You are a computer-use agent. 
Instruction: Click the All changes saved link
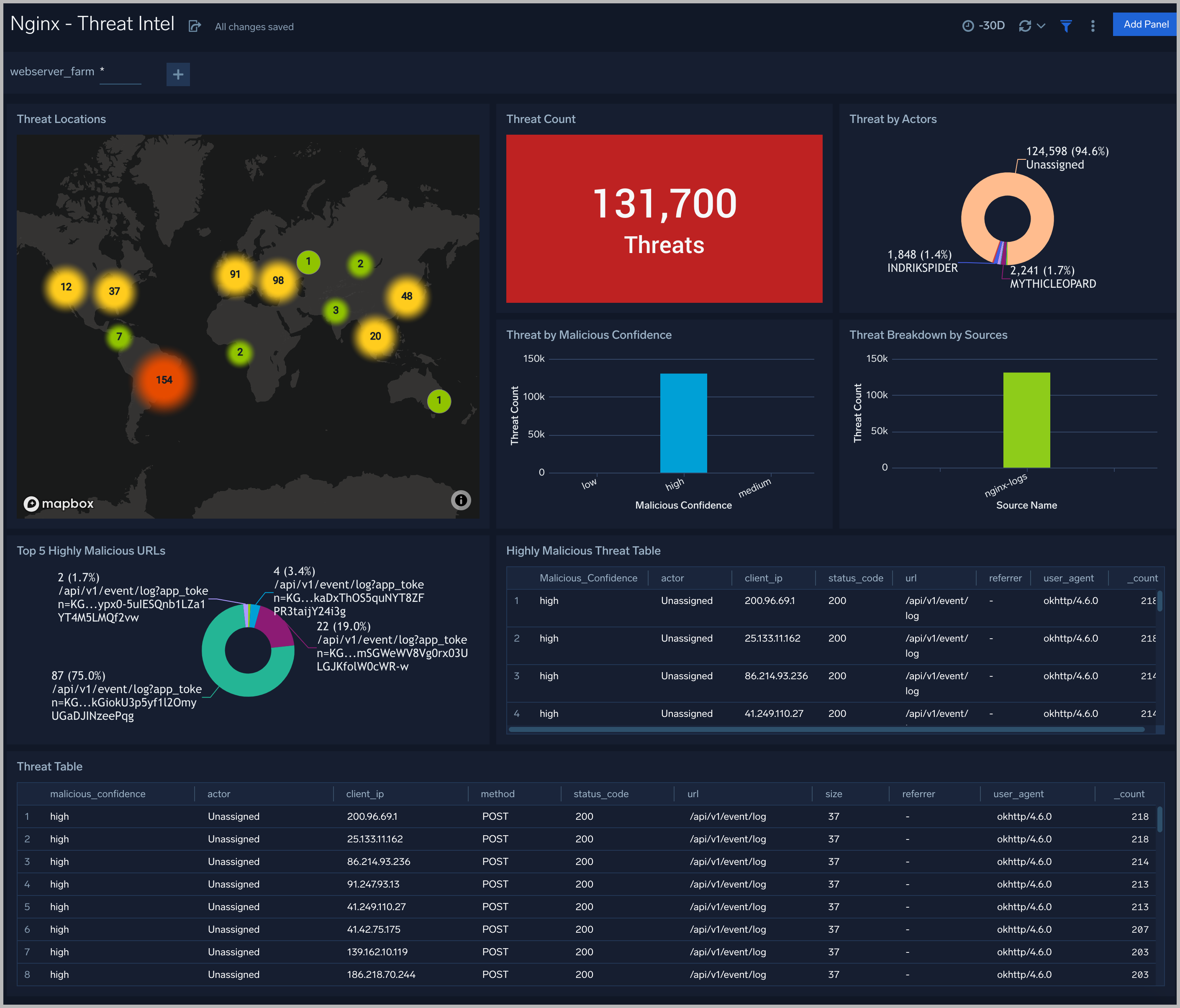[254, 26]
